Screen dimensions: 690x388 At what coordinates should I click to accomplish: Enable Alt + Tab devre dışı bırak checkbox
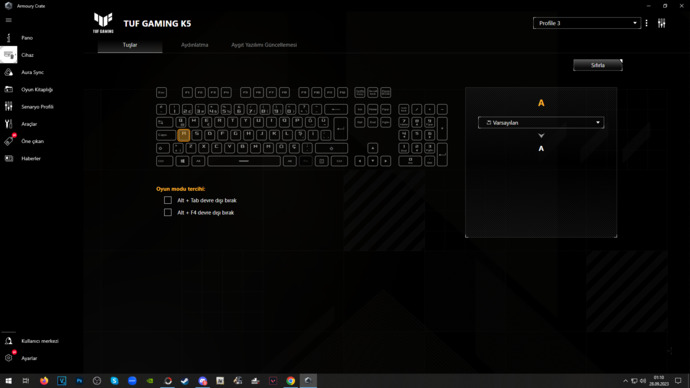coord(168,200)
